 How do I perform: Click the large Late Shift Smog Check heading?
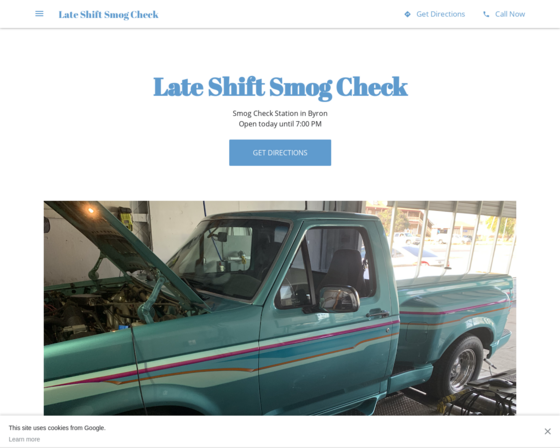tap(280, 87)
